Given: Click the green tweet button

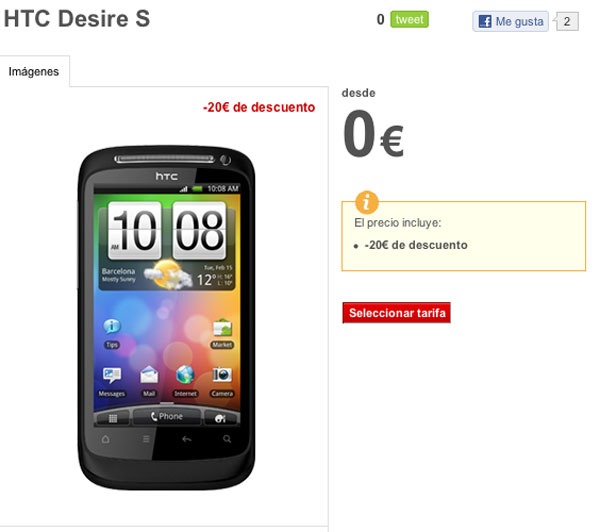Looking at the screenshot, I should [x=409, y=19].
